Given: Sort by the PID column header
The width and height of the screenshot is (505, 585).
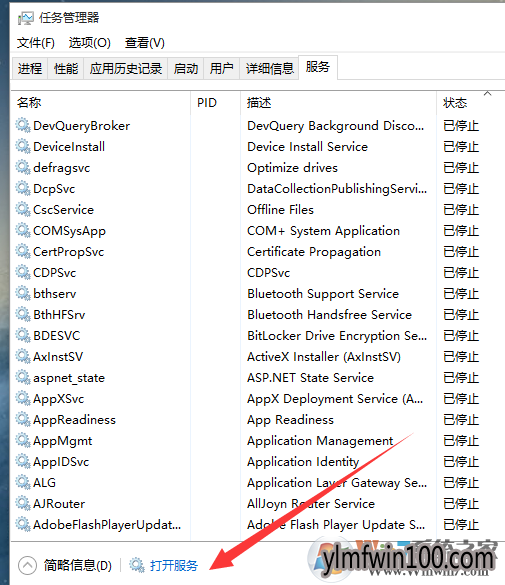Looking at the screenshot, I should coord(216,103).
